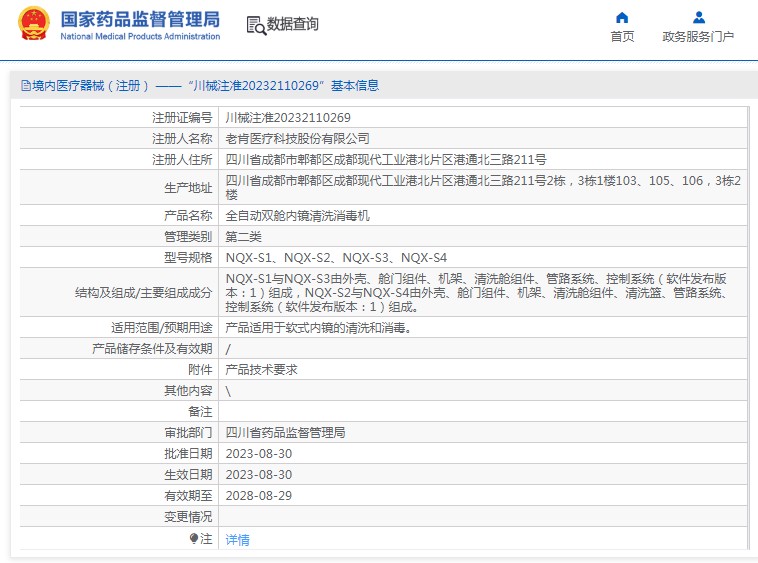
Task: Click the 政务服务门户 person icon
Action: click(699, 18)
